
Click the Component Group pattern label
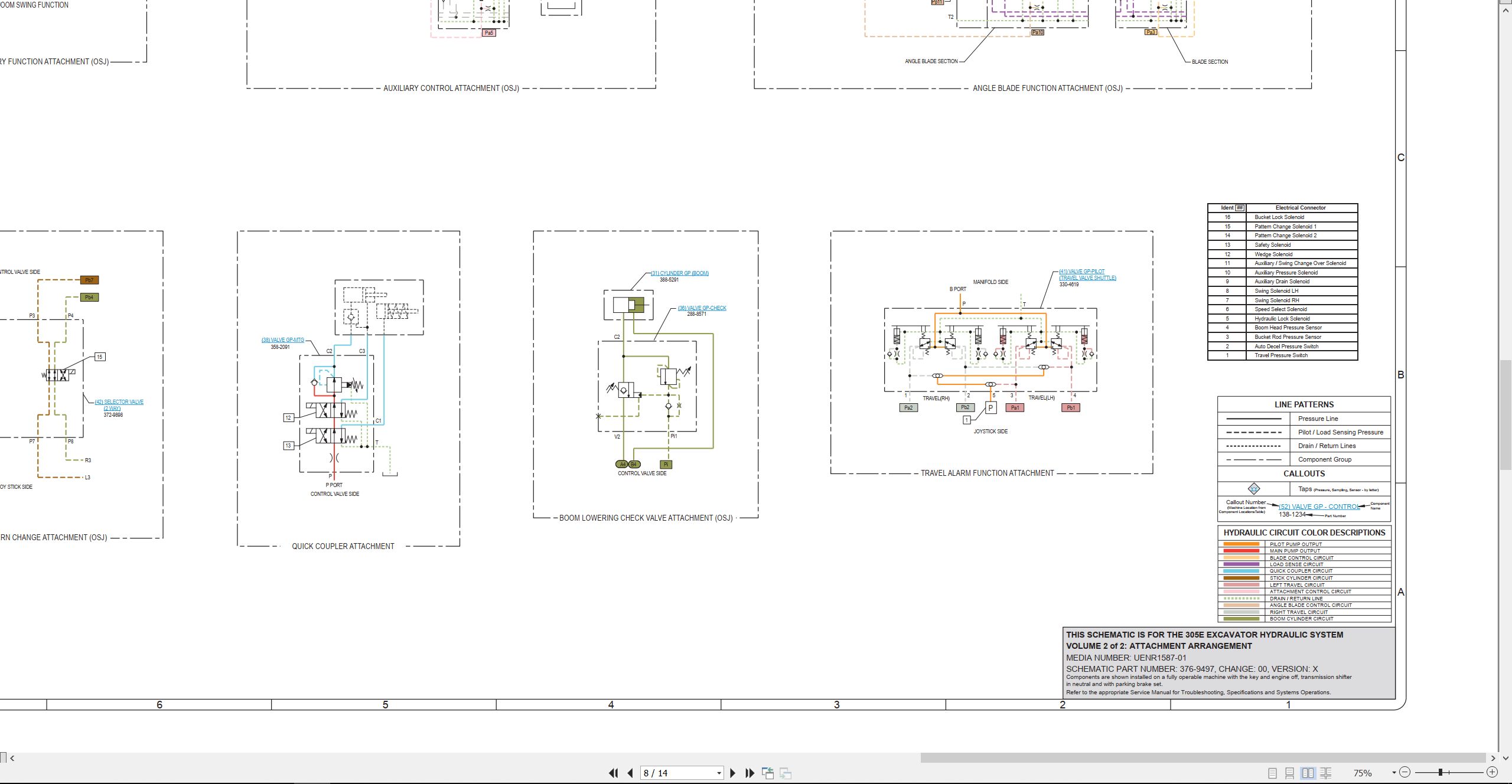[1325, 459]
